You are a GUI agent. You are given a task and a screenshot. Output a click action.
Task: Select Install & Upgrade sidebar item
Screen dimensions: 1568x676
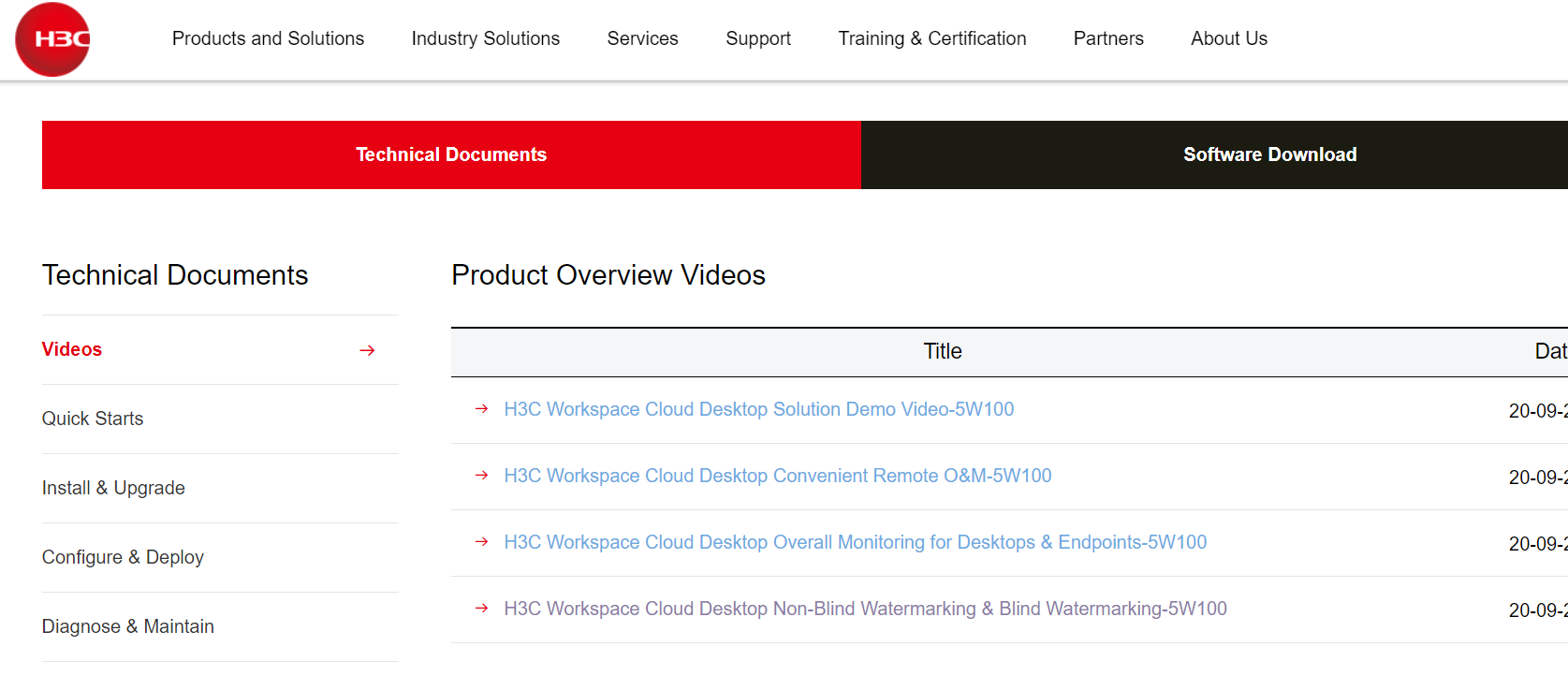pyautogui.click(x=113, y=488)
